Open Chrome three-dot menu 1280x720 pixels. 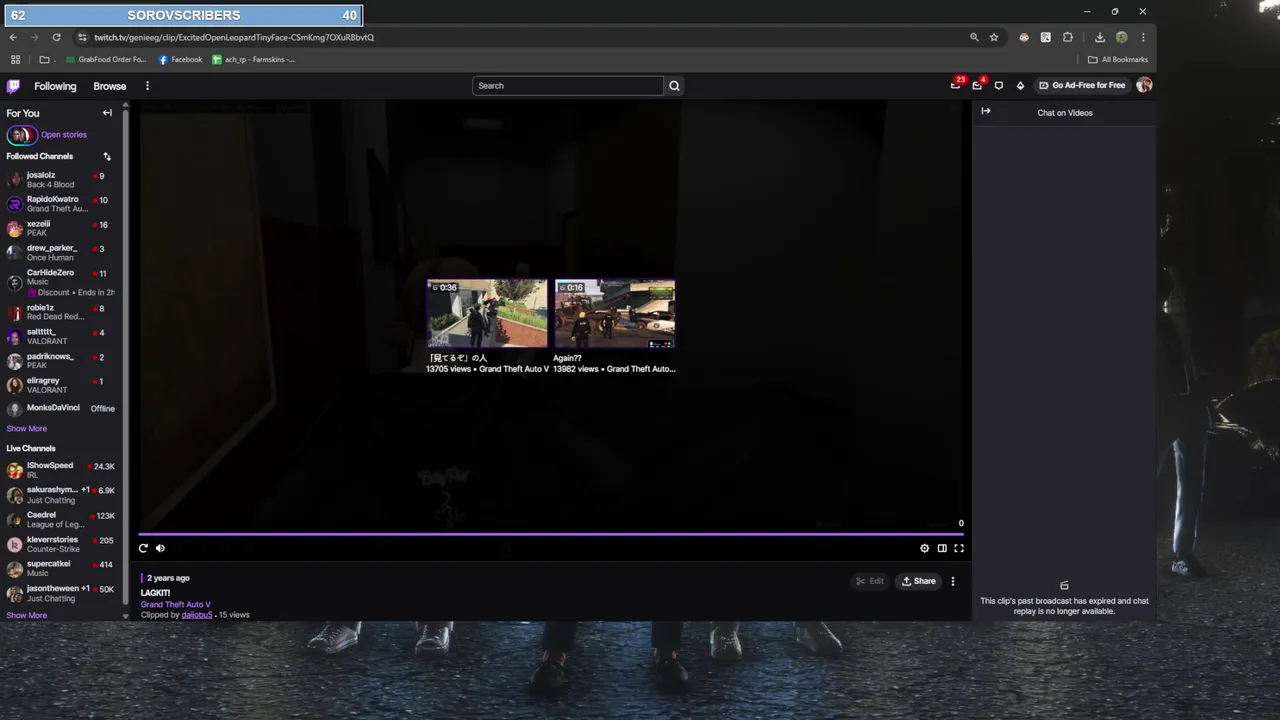pos(1143,37)
